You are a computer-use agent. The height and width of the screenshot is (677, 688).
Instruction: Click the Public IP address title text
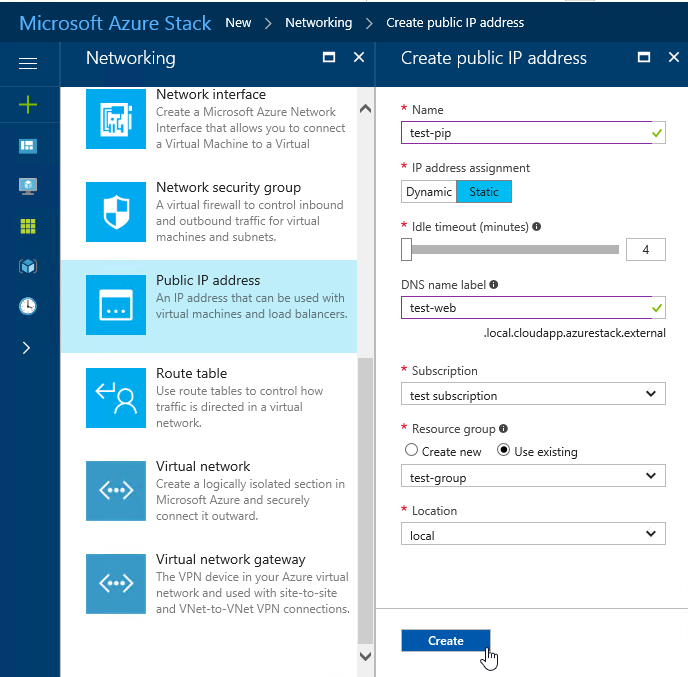[x=208, y=280]
